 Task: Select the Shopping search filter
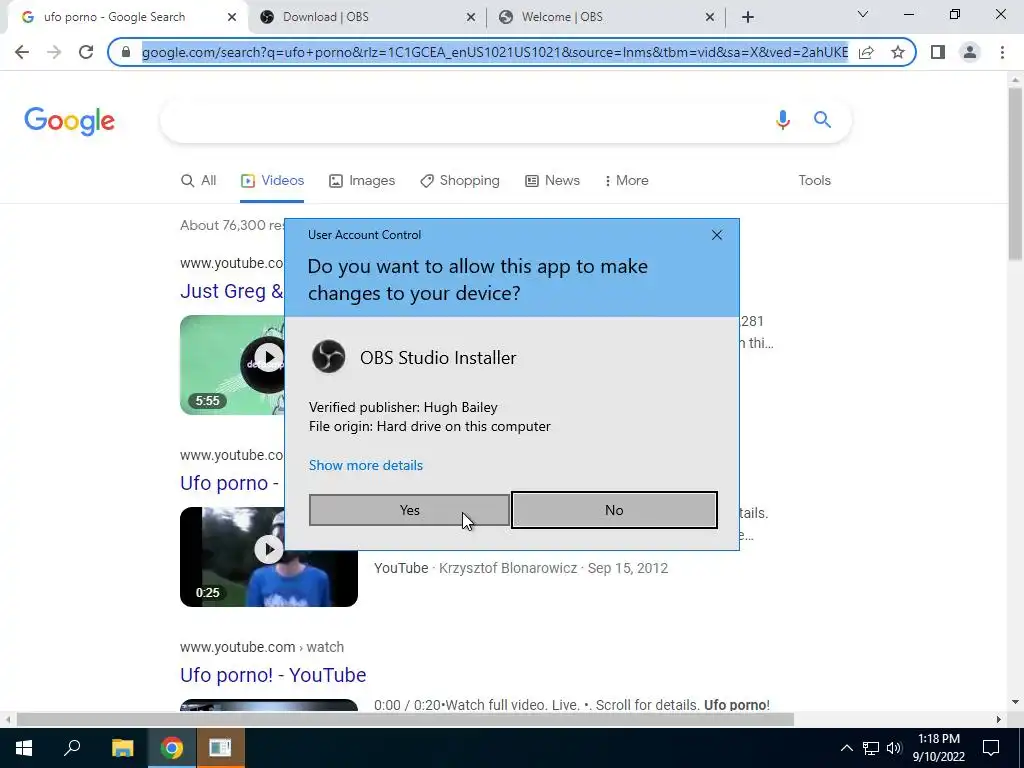pos(460,180)
